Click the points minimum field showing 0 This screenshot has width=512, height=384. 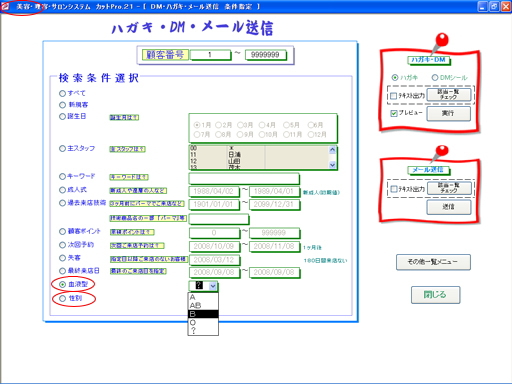[x=214, y=233]
